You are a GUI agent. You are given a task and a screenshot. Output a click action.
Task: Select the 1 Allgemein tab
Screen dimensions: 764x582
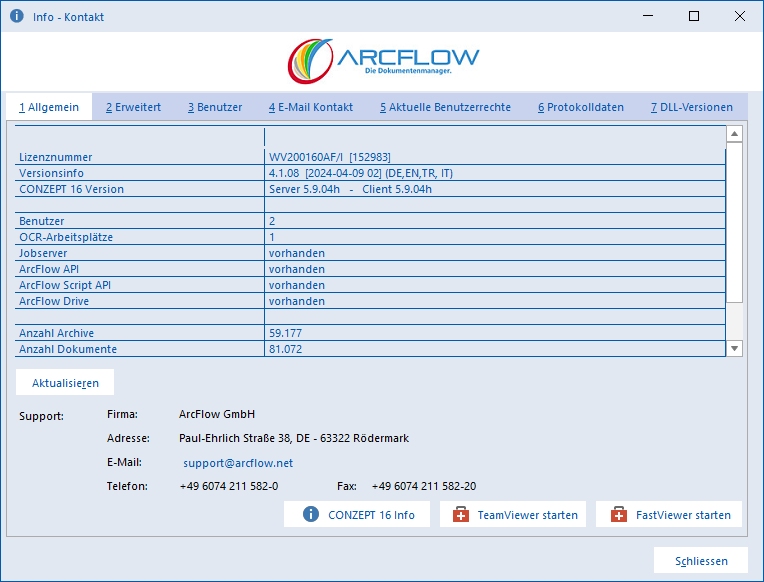[49, 107]
